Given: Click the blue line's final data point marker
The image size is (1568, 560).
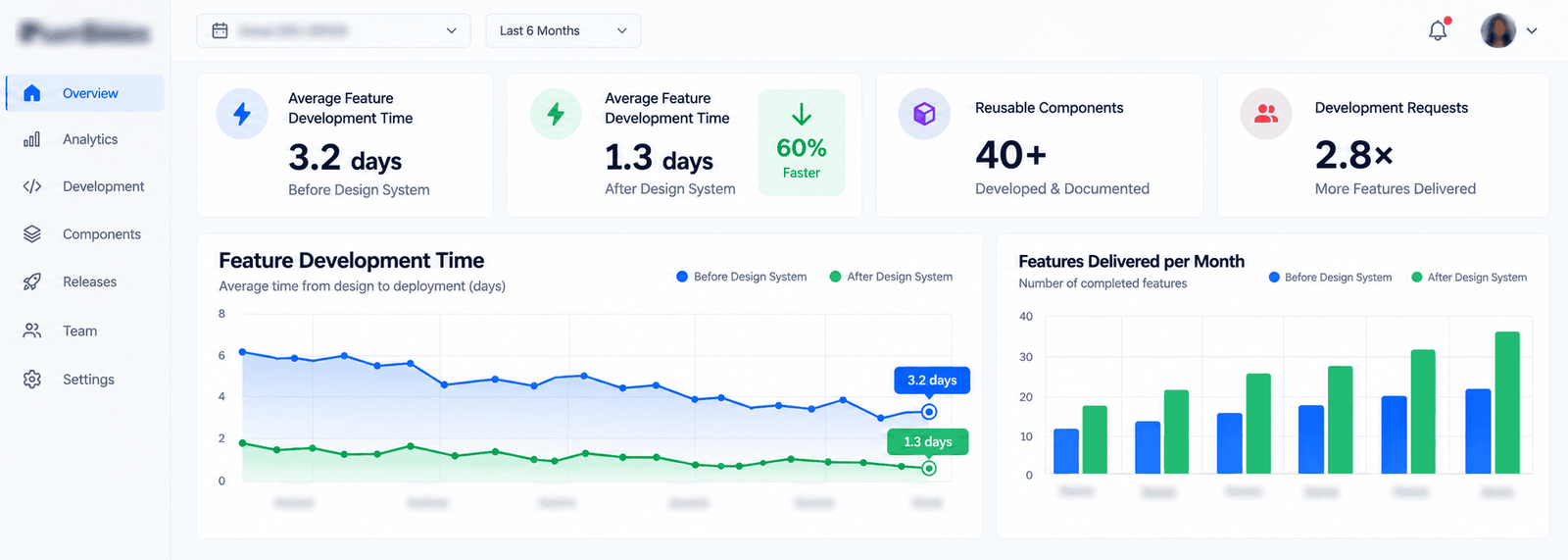Looking at the screenshot, I should click(929, 412).
